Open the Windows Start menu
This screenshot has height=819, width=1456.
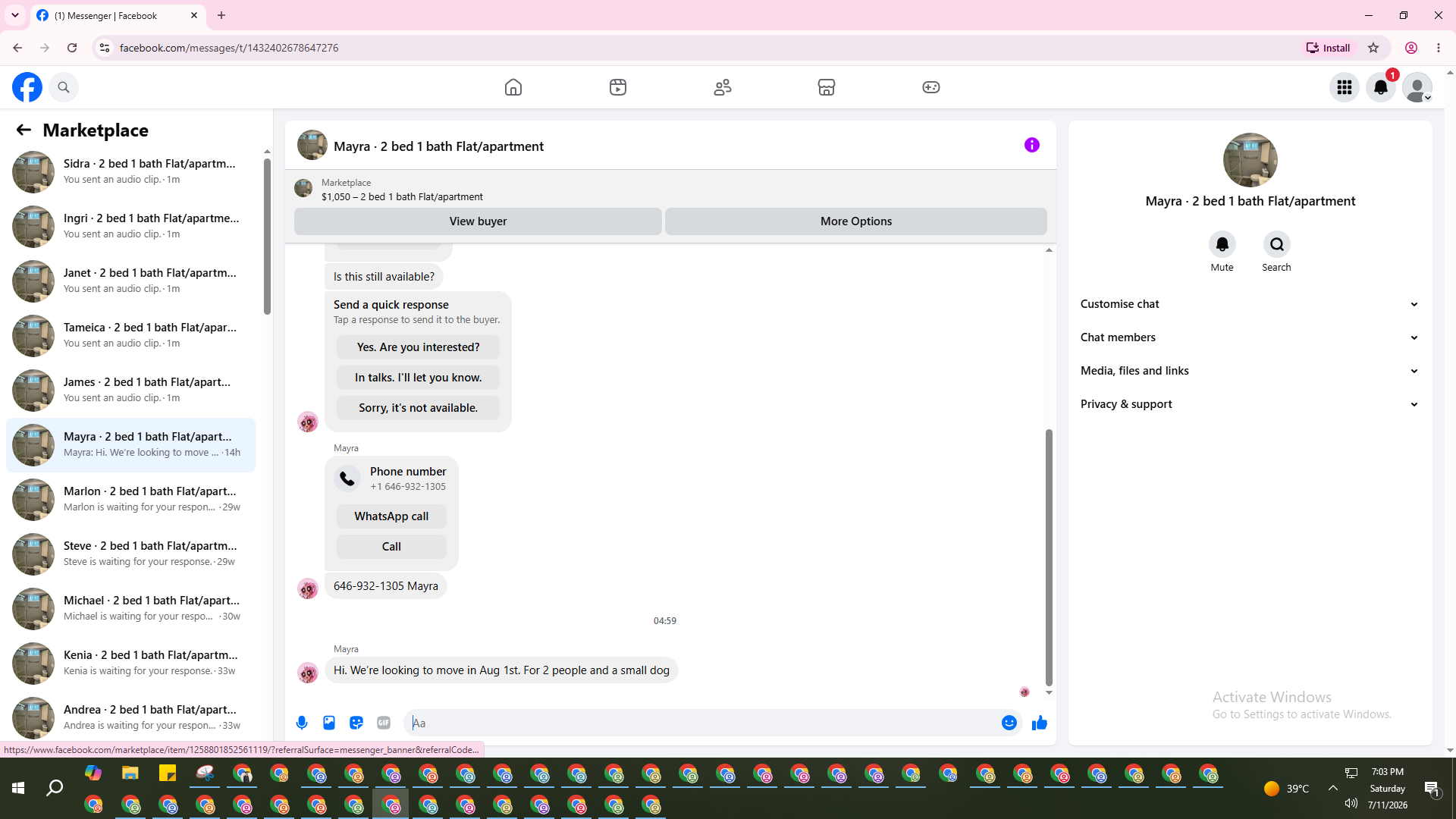coord(18,789)
